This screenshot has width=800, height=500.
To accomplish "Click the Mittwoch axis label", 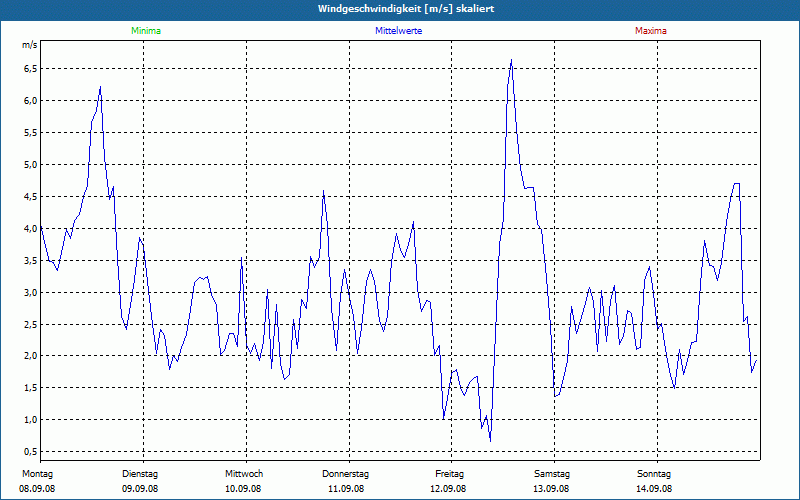I will [244, 474].
